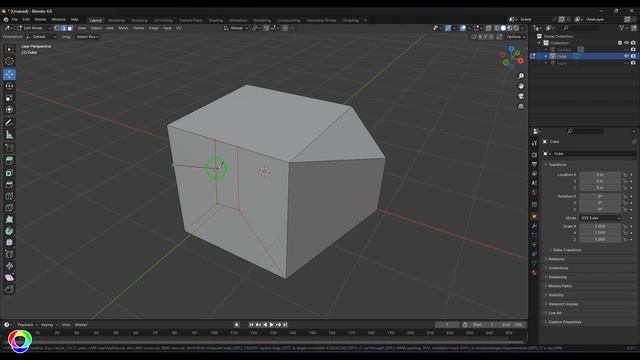The width and height of the screenshot is (640, 360).
Task: Expand the Cube item in the outliner
Action: pos(546,56)
